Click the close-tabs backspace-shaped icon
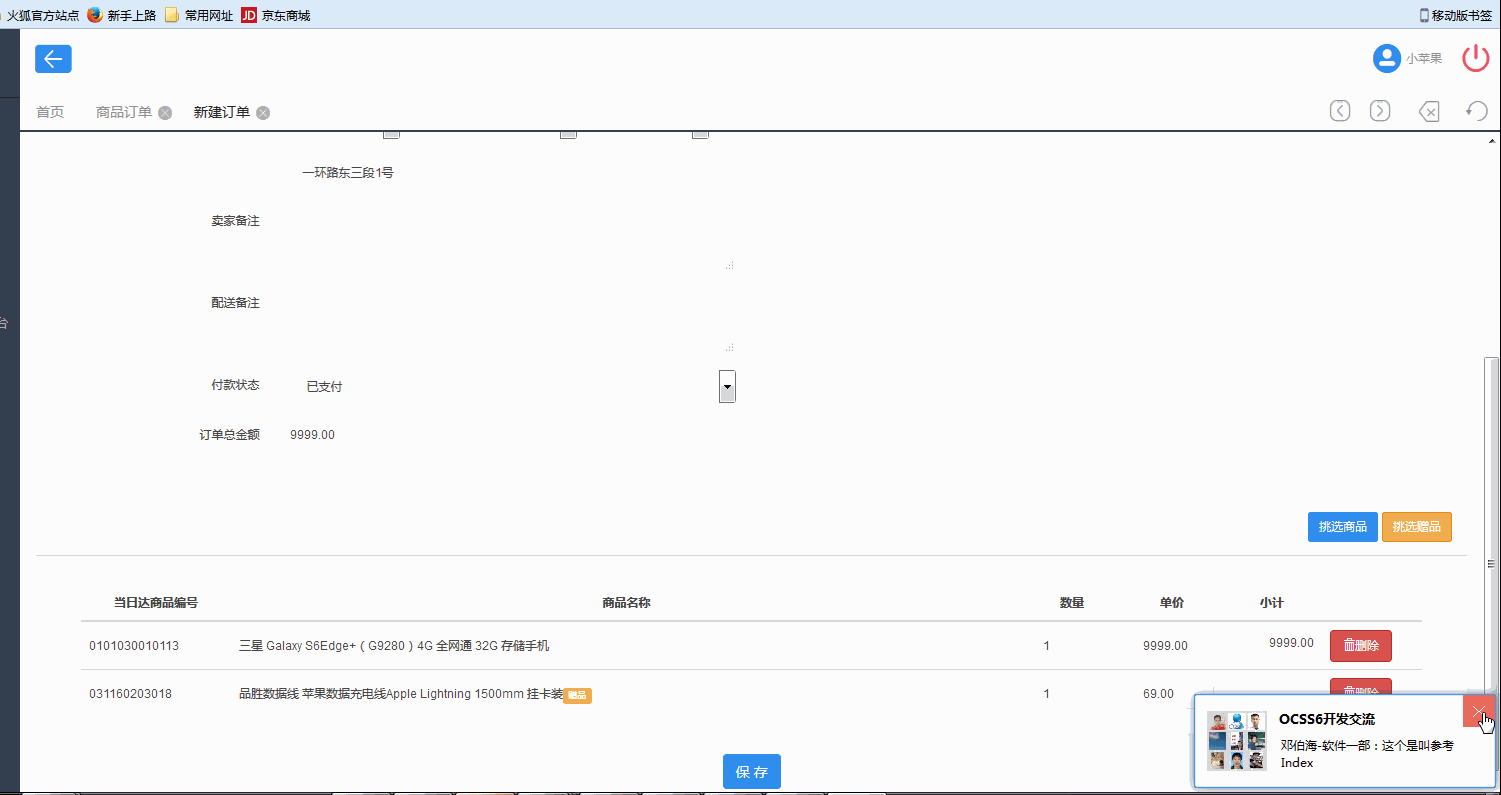This screenshot has width=1501, height=795. click(x=1429, y=111)
